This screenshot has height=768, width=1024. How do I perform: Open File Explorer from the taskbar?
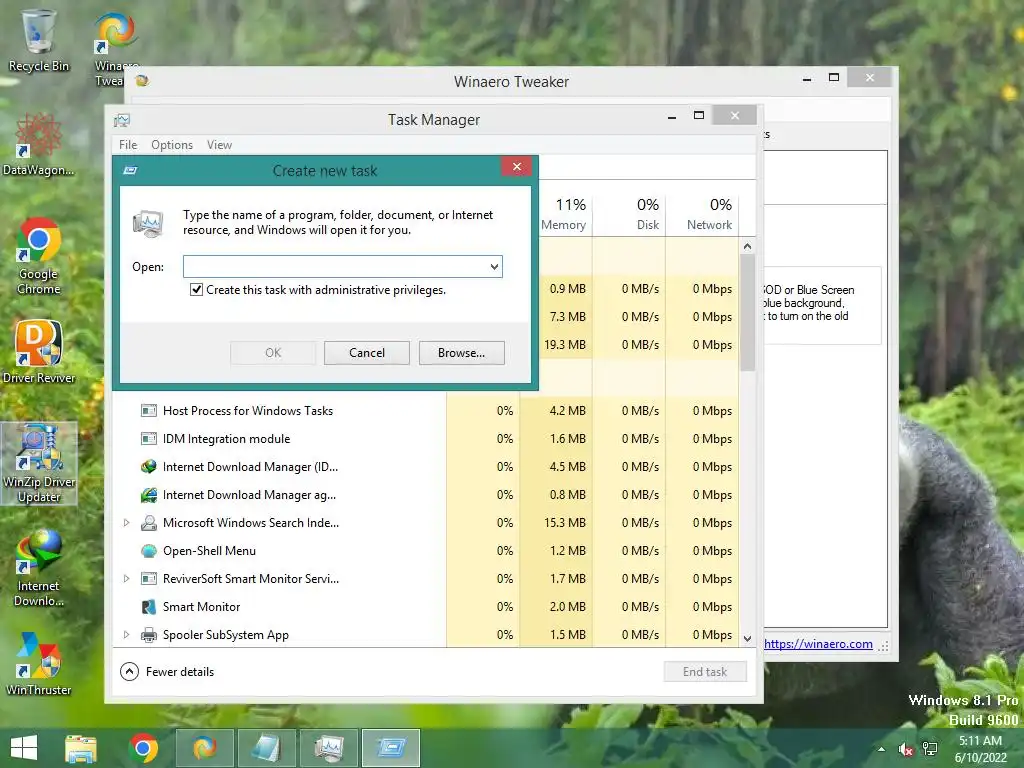pos(80,748)
